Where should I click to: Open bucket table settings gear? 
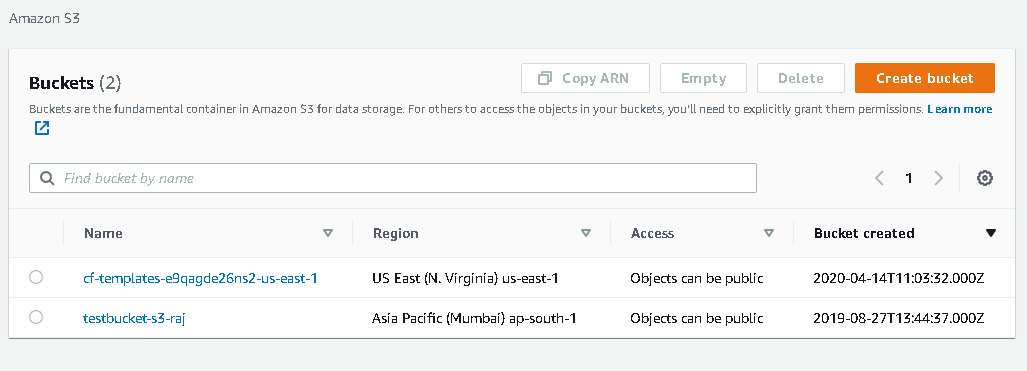[984, 178]
